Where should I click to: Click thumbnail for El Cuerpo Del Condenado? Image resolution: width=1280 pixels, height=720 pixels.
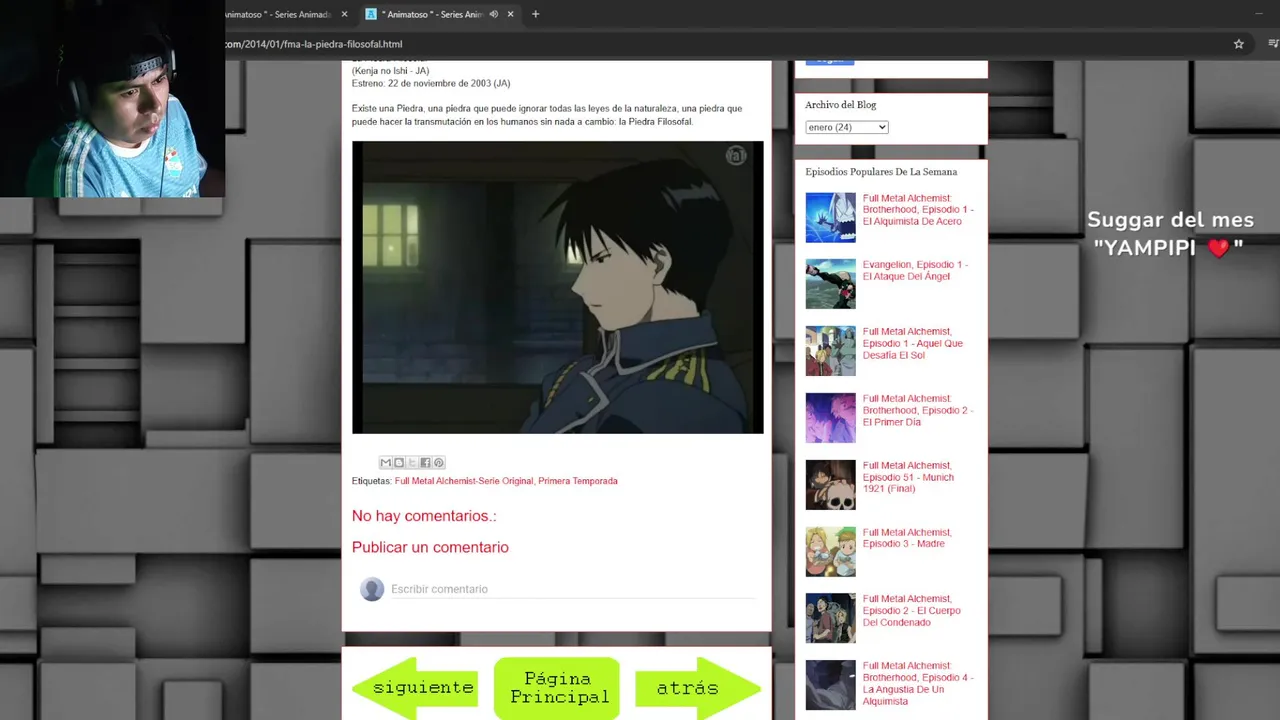[831, 618]
